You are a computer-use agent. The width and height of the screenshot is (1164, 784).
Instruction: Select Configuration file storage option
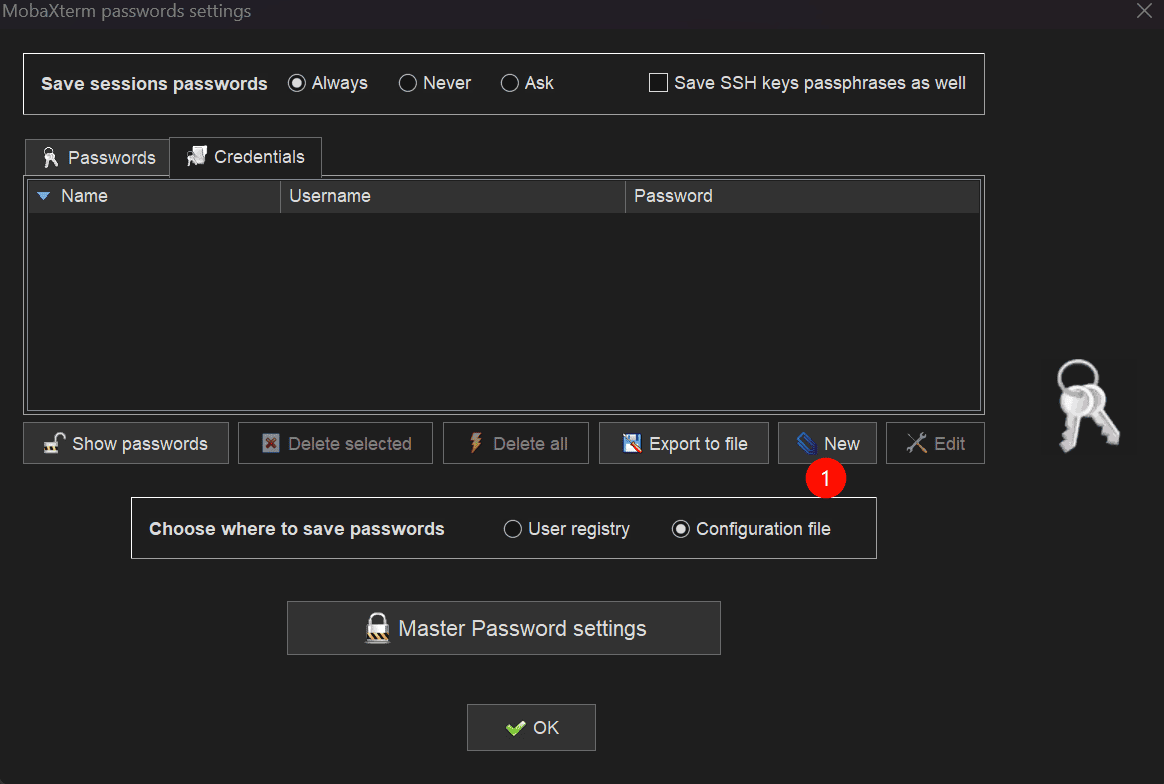click(x=681, y=529)
